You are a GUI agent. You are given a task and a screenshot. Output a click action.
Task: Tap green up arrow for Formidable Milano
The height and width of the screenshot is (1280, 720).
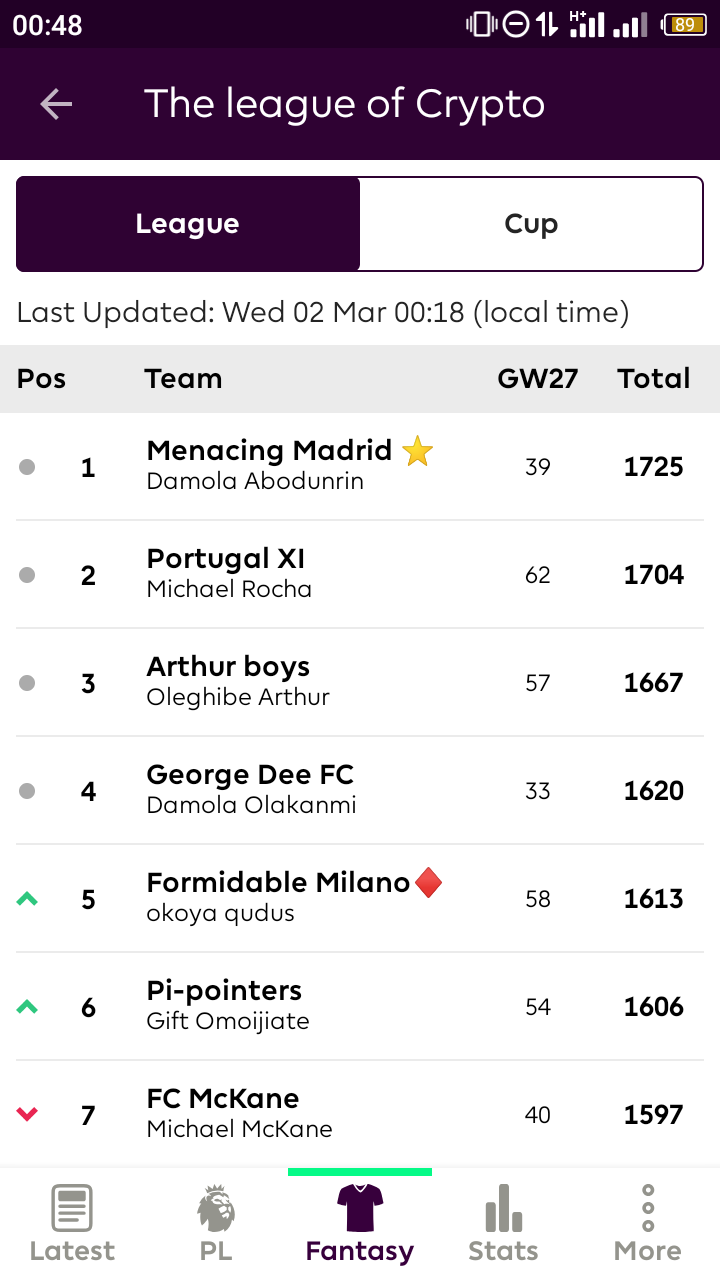coord(27,899)
